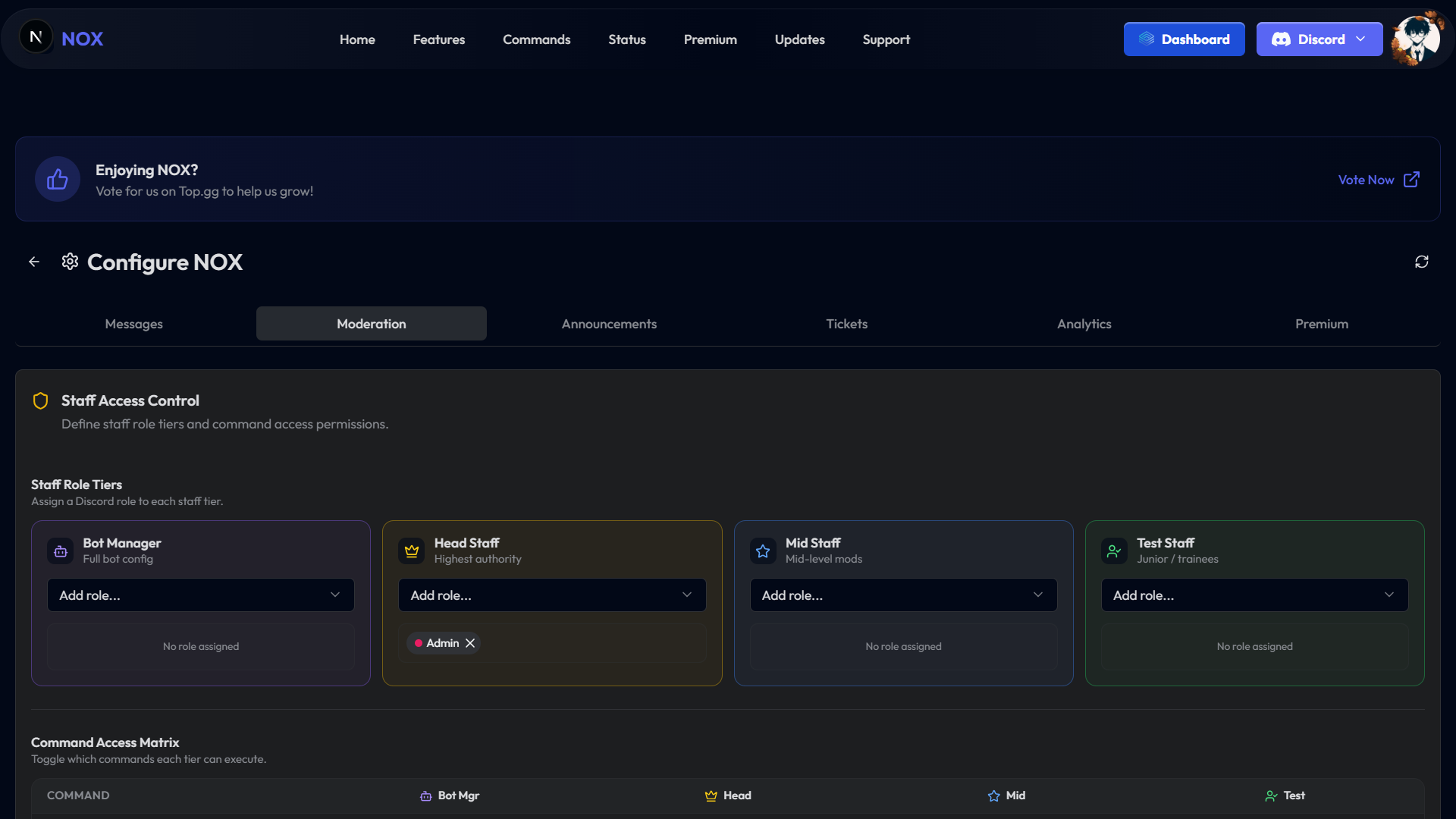Click the layers icon on Dashboard button

pos(1147,39)
